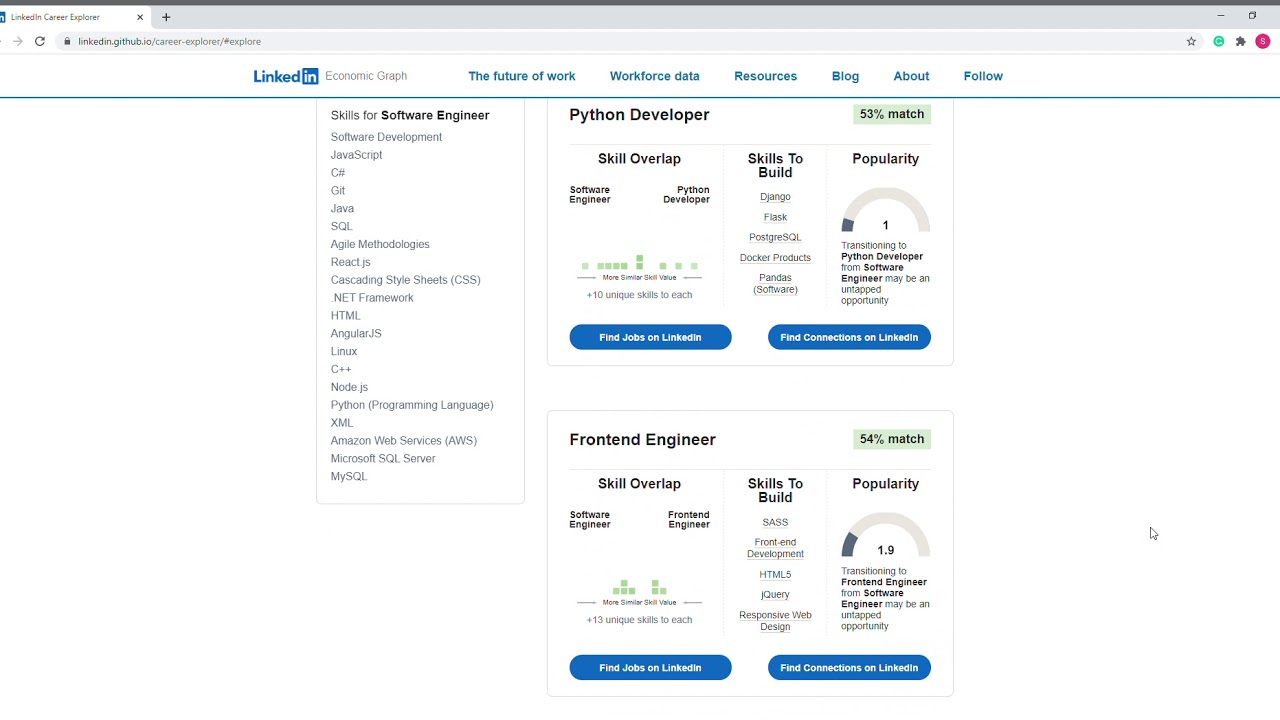Image resolution: width=1280 pixels, height=720 pixels.
Task: Find Connections on LinkedIn for Frontend Engineer
Action: pyautogui.click(x=849, y=668)
